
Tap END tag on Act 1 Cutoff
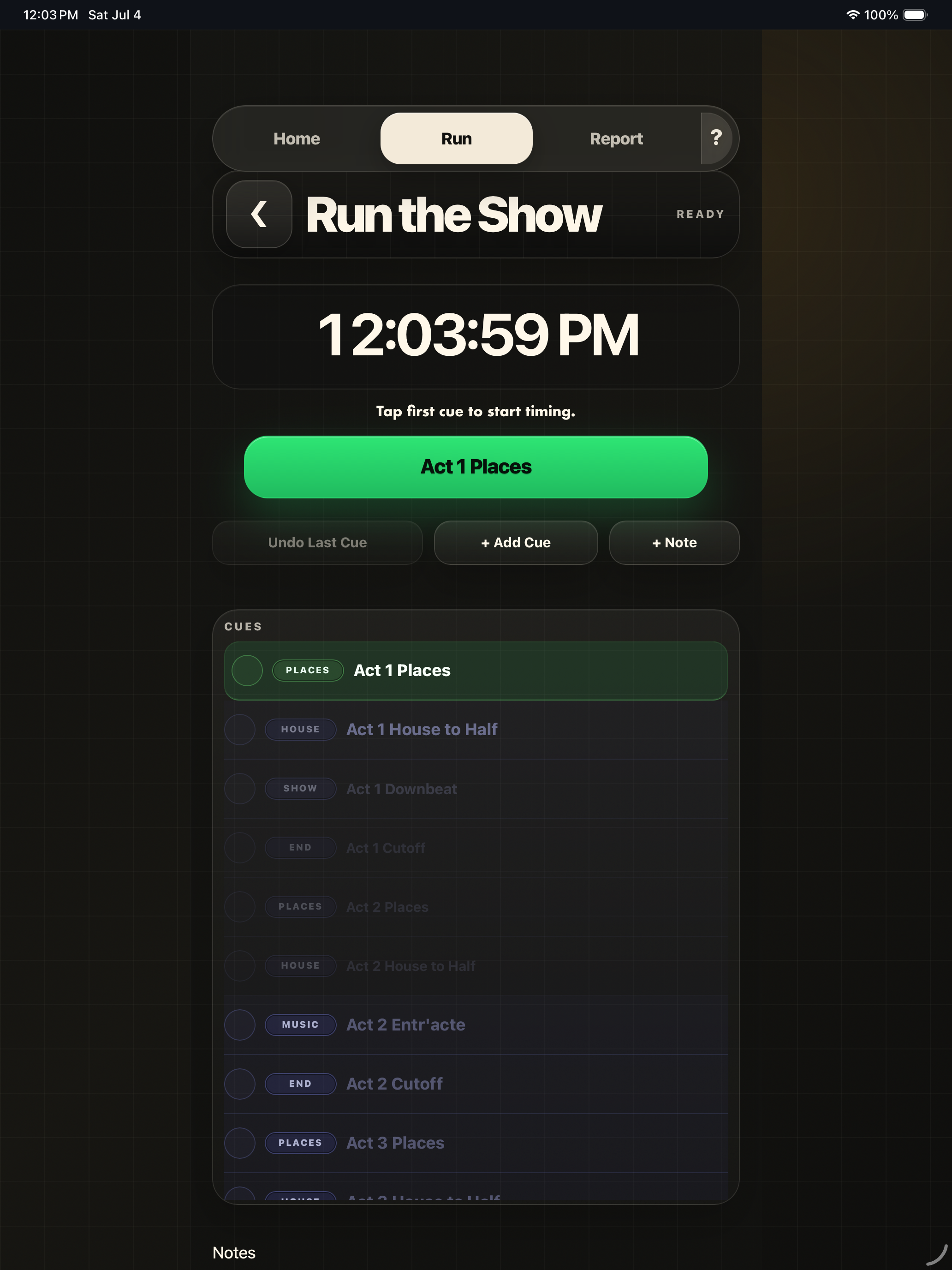click(300, 848)
